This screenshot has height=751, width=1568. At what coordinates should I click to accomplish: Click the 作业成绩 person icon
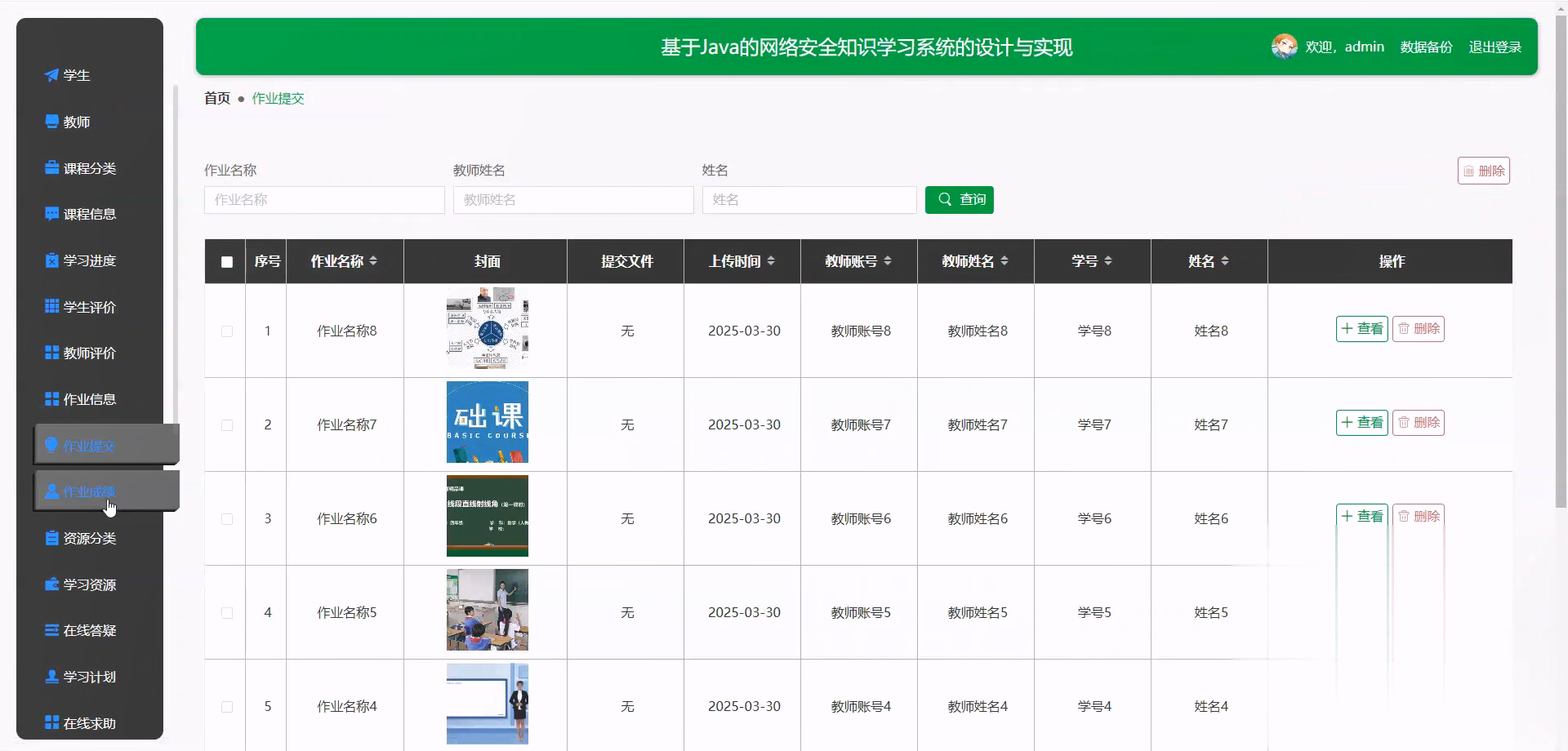click(x=51, y=491)
